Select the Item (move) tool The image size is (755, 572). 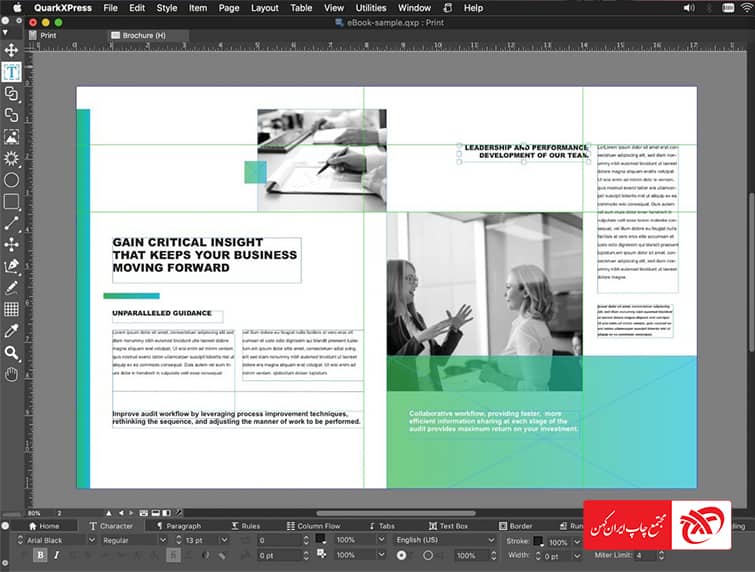click(x=11, y=50)
